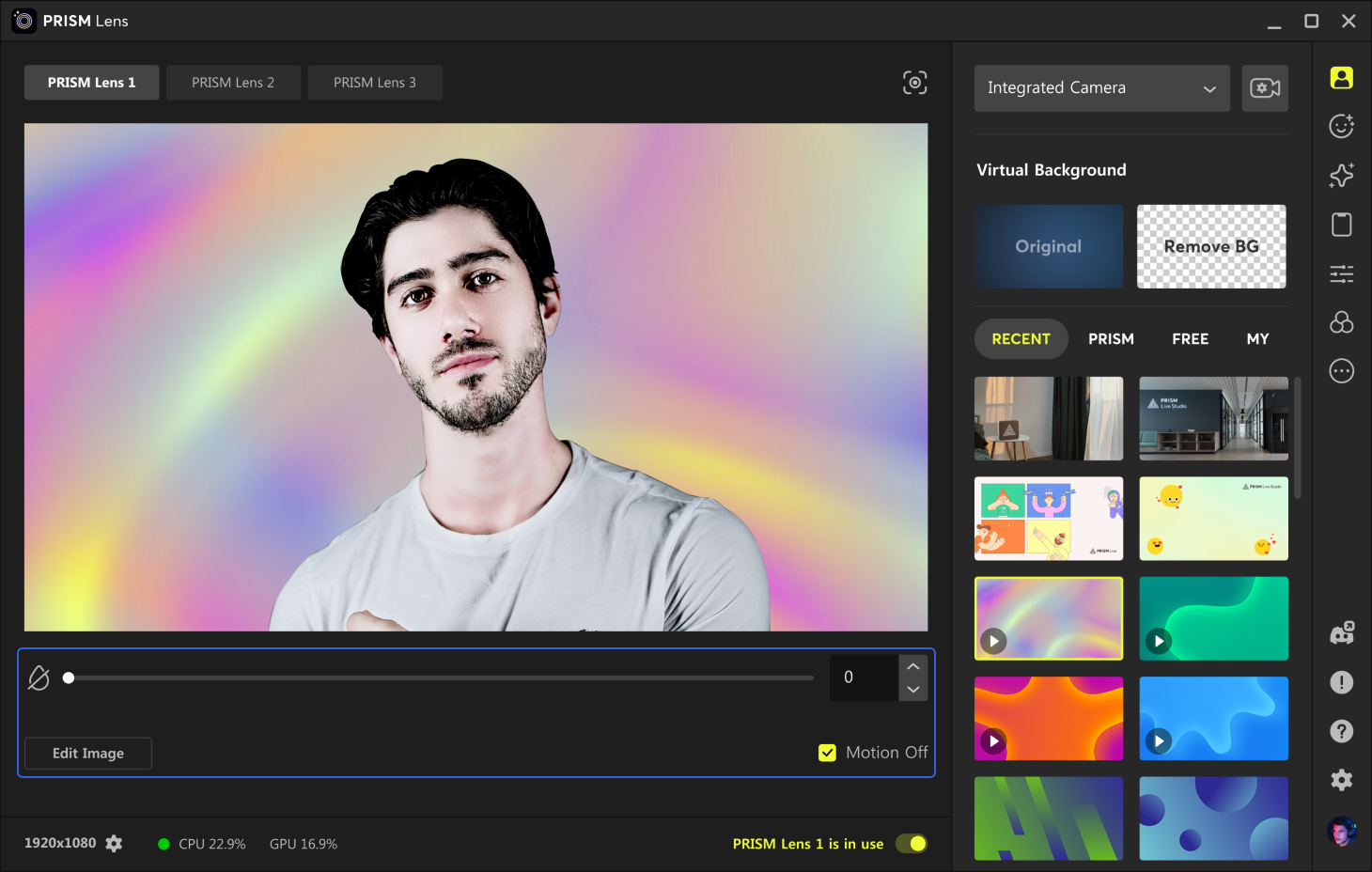Image resolution: width=1372 pixels, height=872 pixels.
Task: Select the FREE backgrounds tab
Action: click(x=1190, y=339)
